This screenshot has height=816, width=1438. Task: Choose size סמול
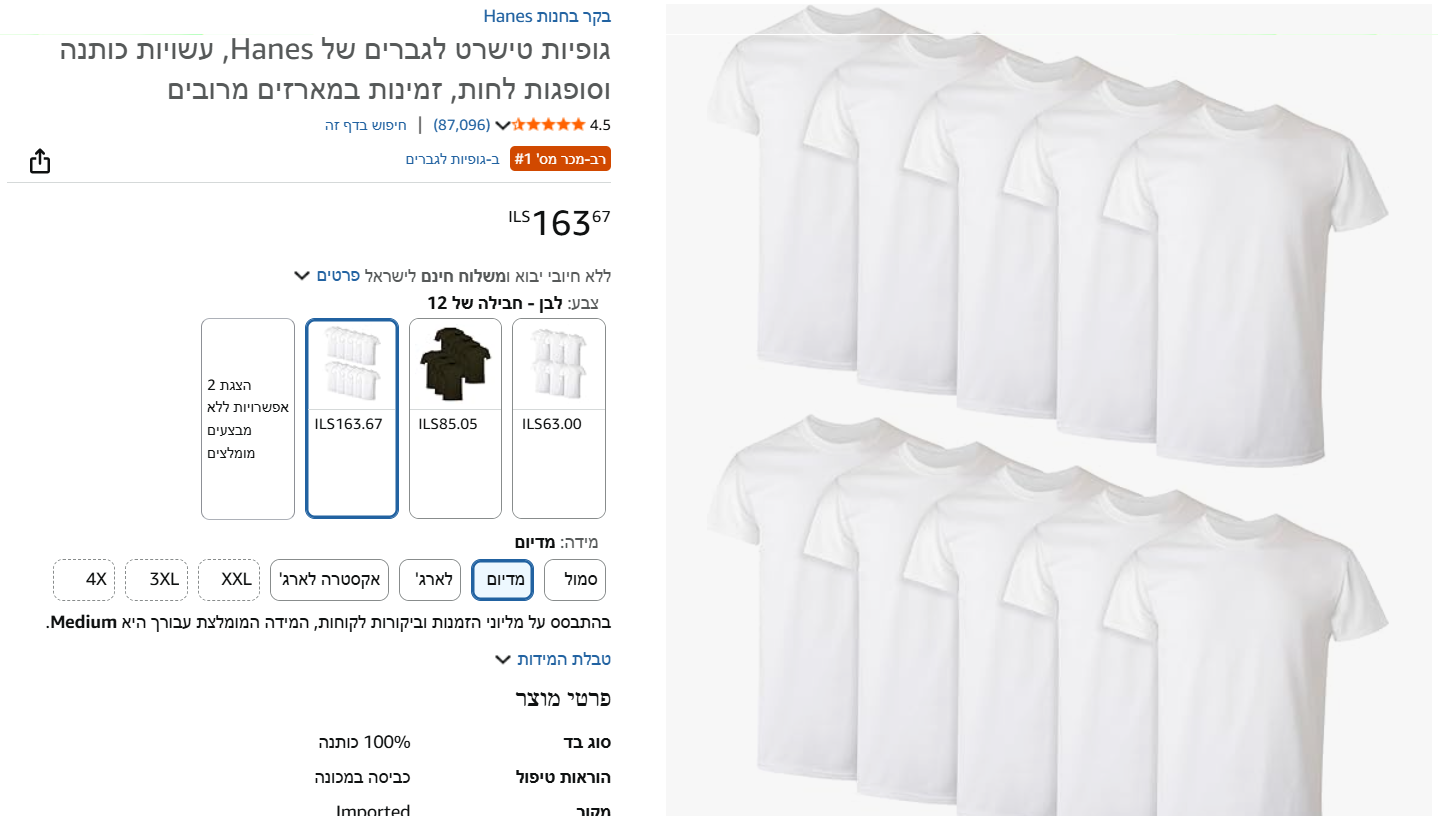[x=580, y=580]
